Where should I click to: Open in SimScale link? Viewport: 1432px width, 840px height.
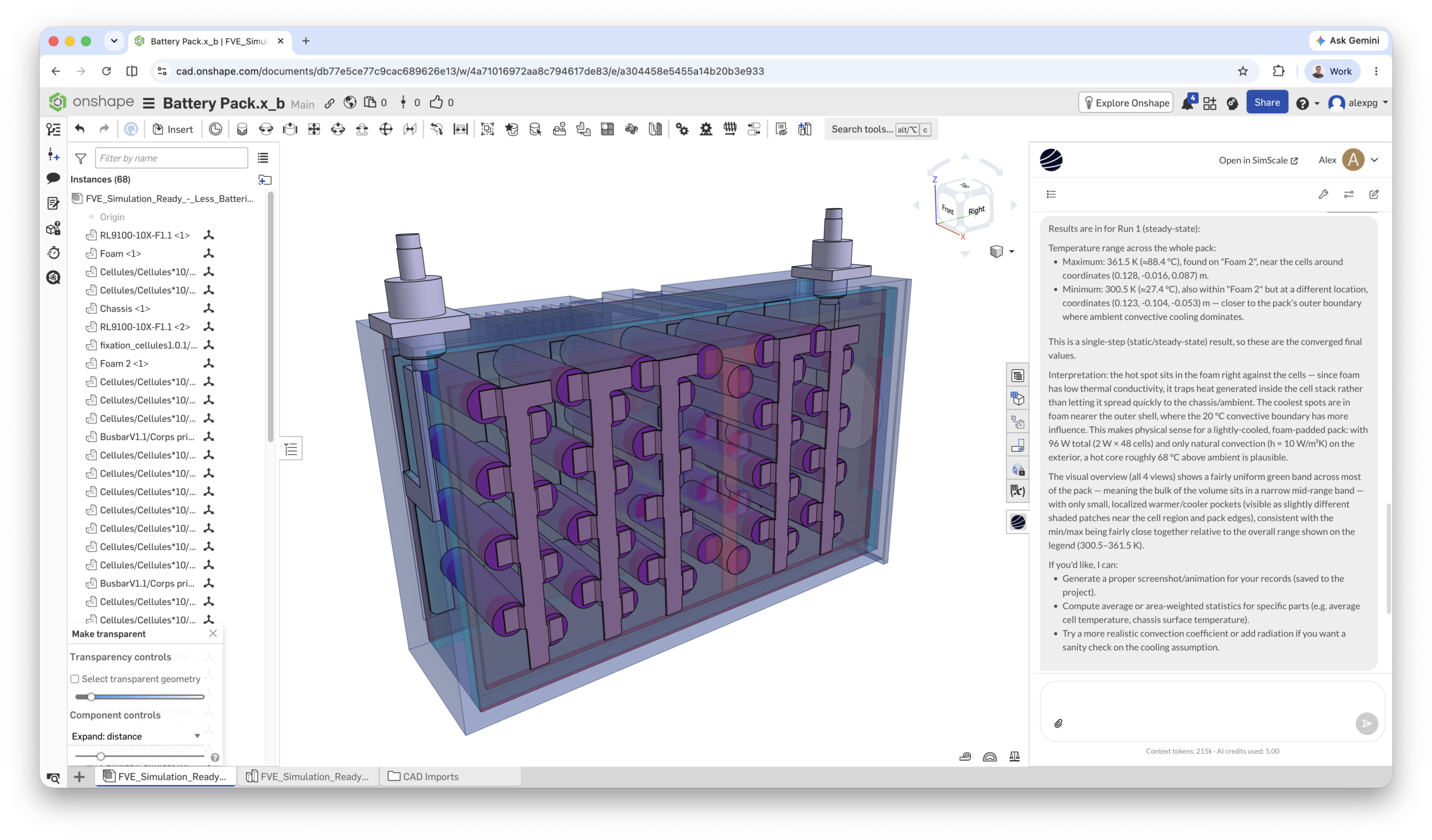1258,160
